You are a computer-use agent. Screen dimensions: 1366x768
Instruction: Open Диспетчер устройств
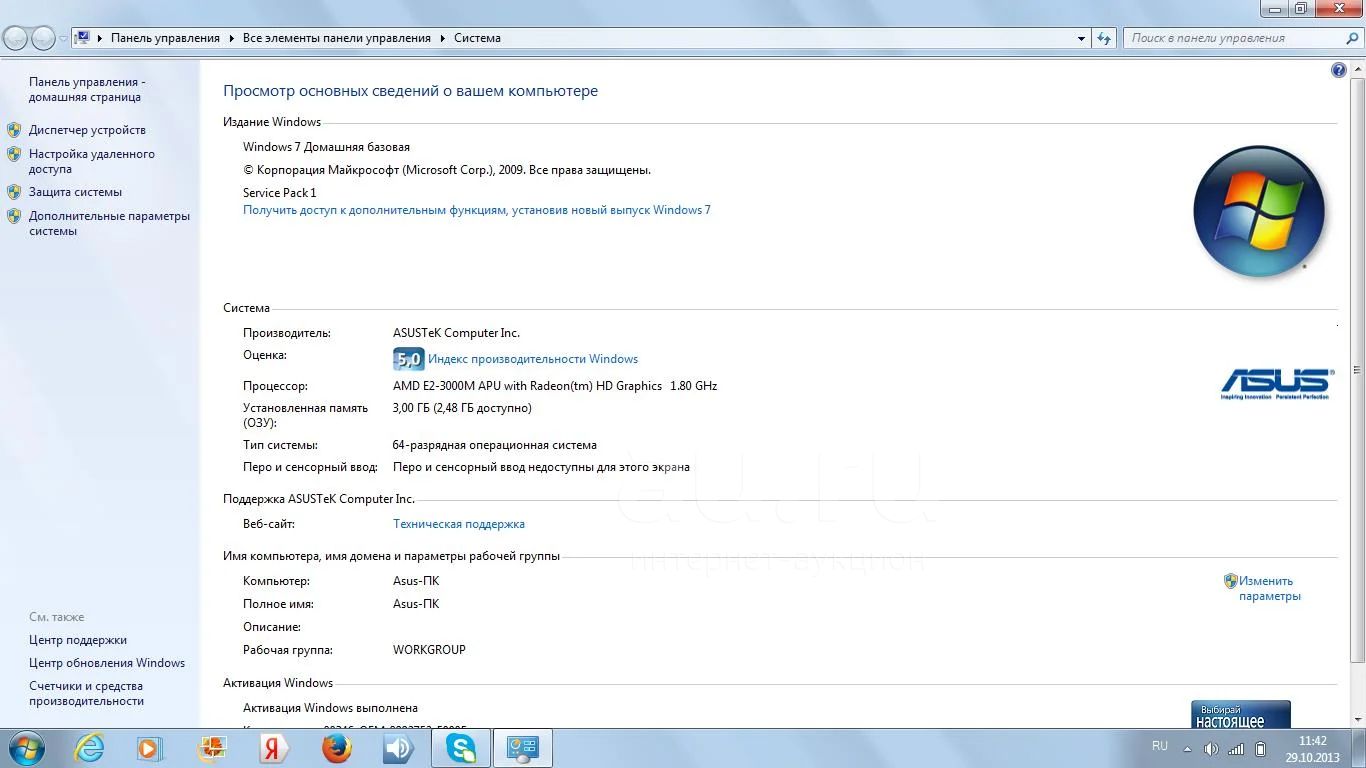coord(87,130)
